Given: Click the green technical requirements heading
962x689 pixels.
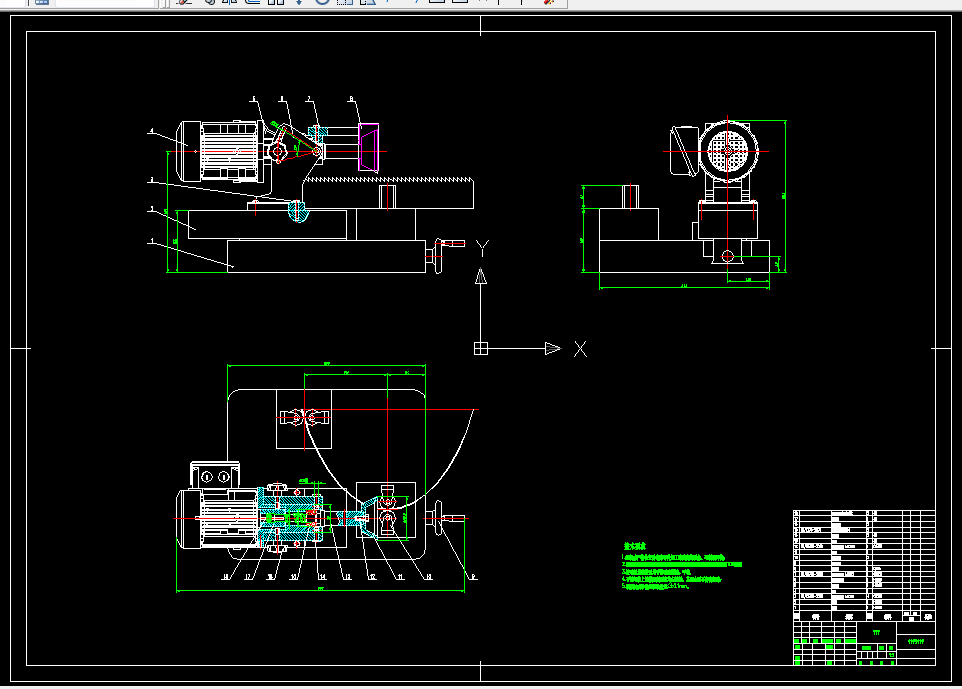Looking at the screenshot, I should click(x=634, y=546).
